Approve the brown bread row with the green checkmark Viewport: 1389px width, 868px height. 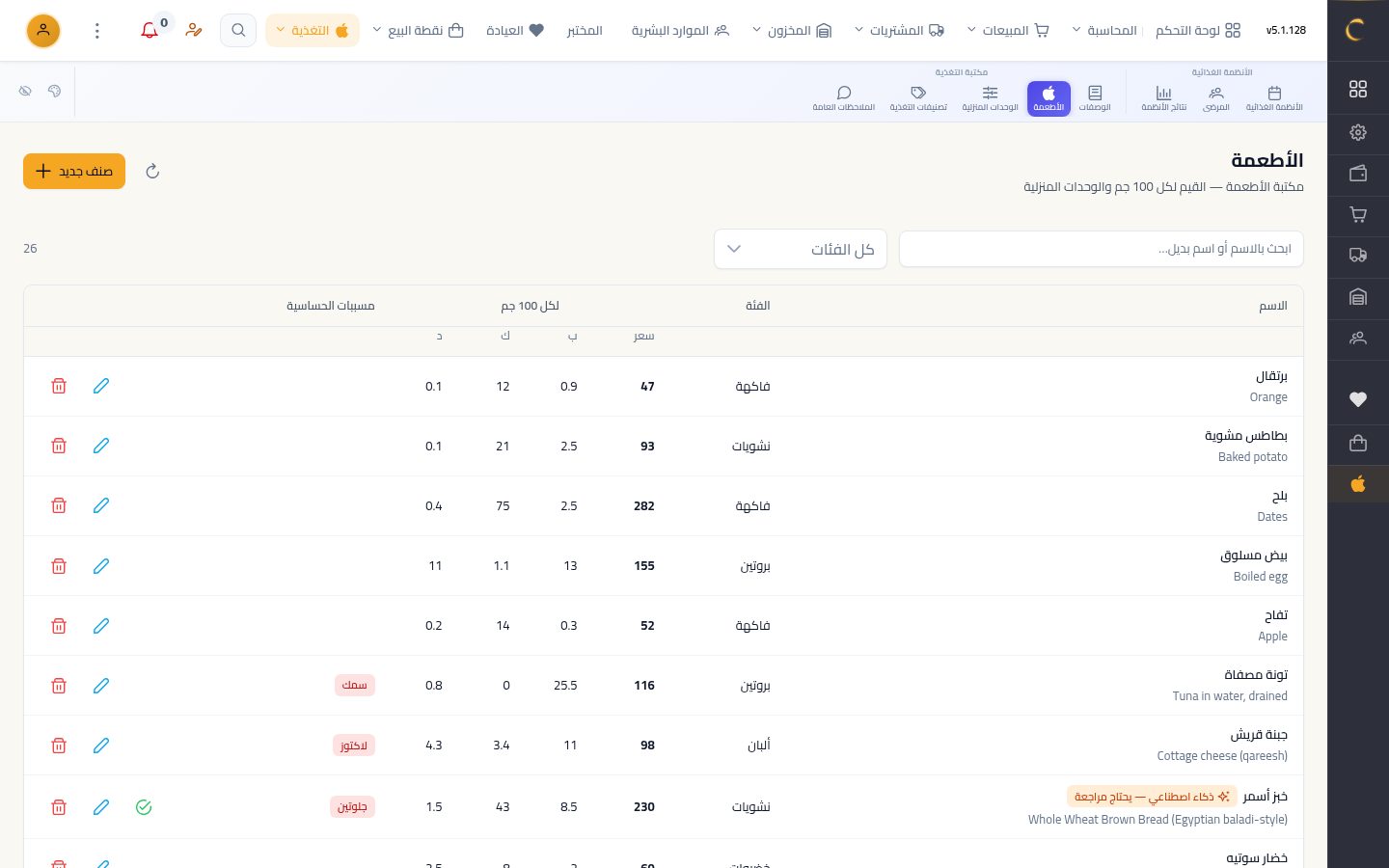144,807
